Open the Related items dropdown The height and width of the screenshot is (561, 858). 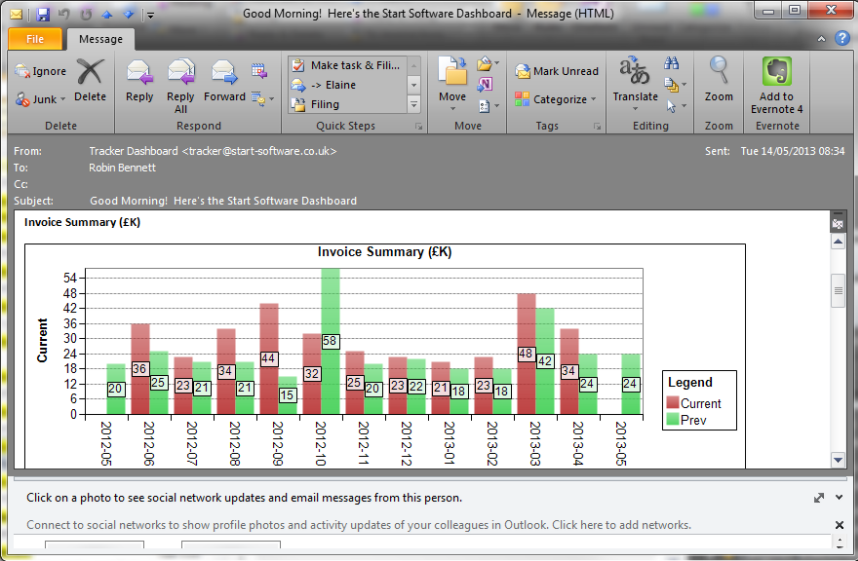pos(675,84)
